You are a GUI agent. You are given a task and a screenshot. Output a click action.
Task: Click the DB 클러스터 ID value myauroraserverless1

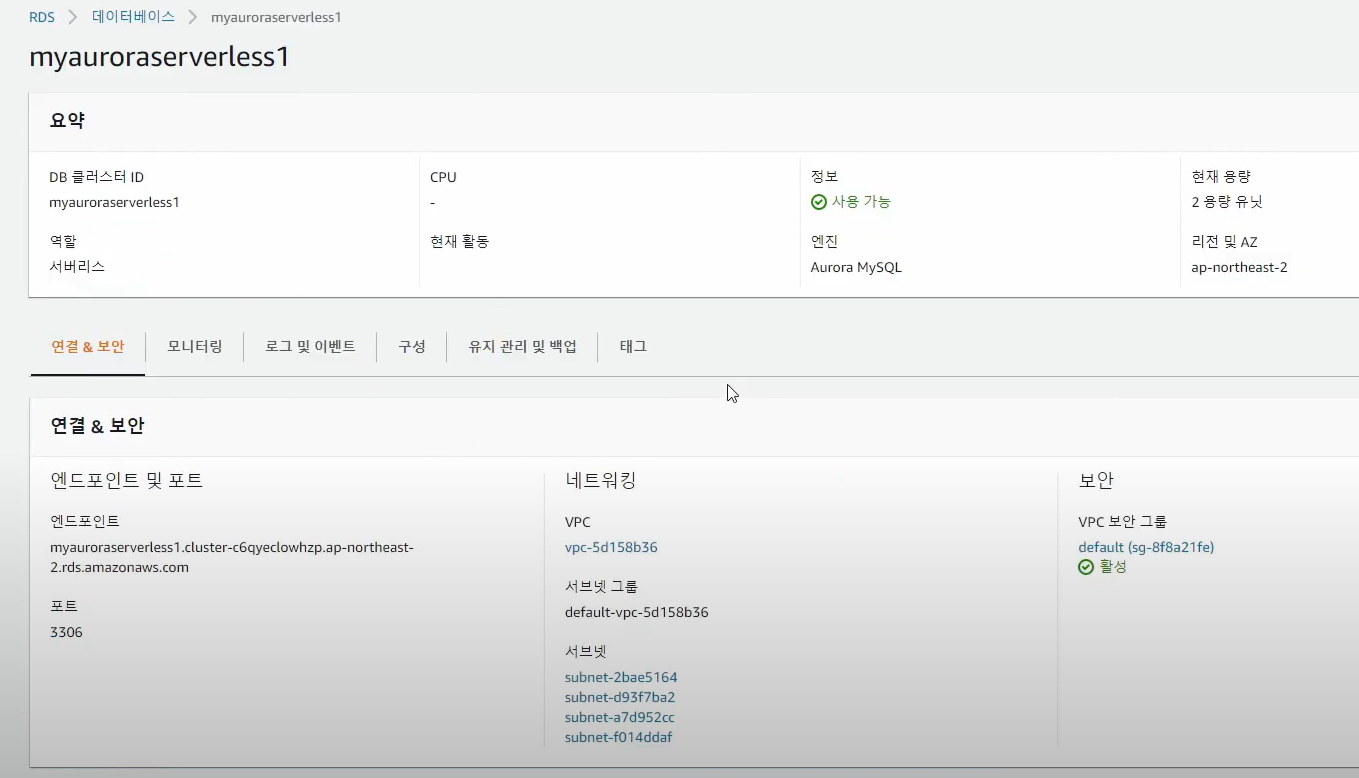coord(114,202)
